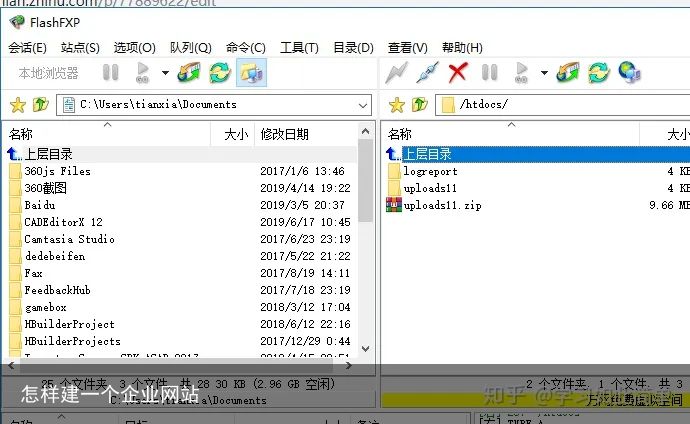Viewport: 690px width, 424px height.
Task: Click the remote pane quick connect lightning icon
Action: pyautogui.click(x=396, y=73)
